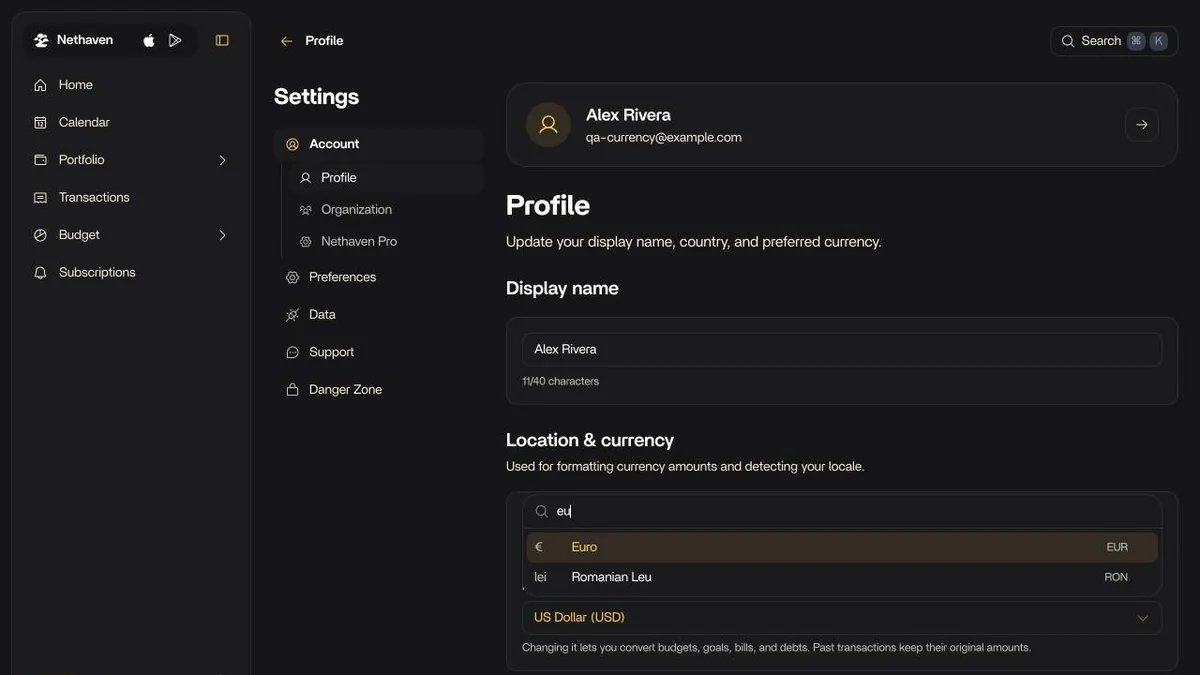Click the Calendar sidebar icon
The width and height of the screenshot is (1200, 675).
[40, 122]
